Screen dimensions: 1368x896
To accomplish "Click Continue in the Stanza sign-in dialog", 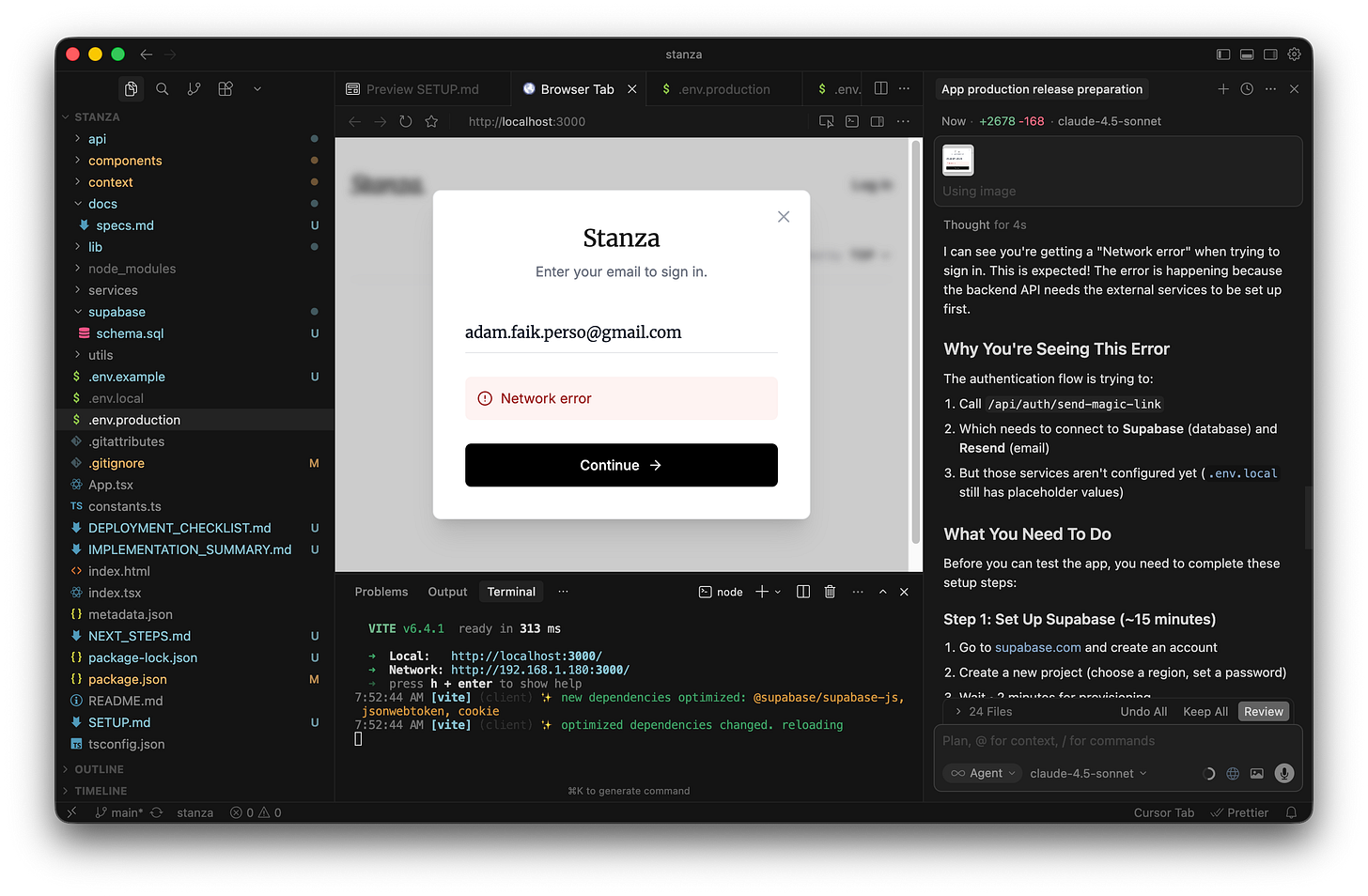I will (x=621, y=465).
